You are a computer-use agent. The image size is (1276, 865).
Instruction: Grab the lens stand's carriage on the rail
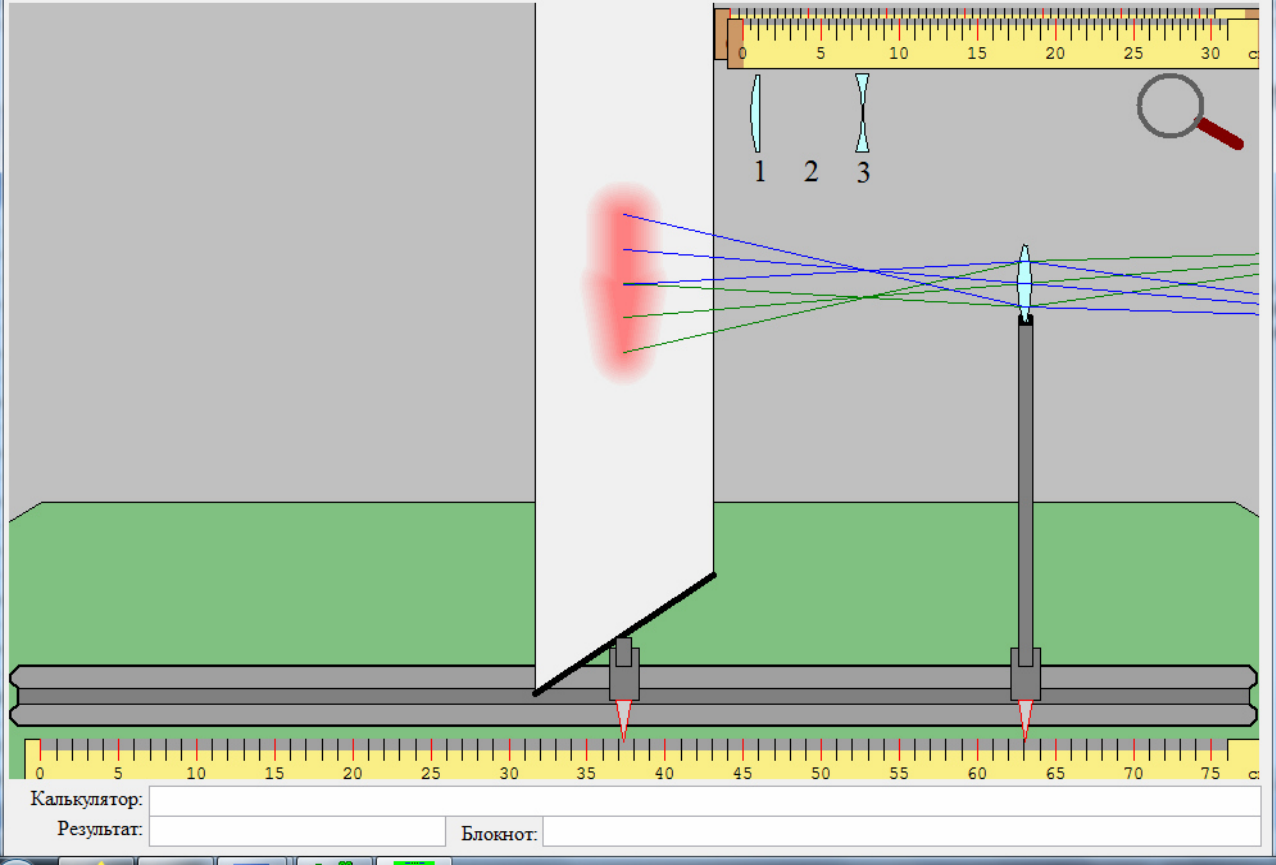(x=1025, y=674)
